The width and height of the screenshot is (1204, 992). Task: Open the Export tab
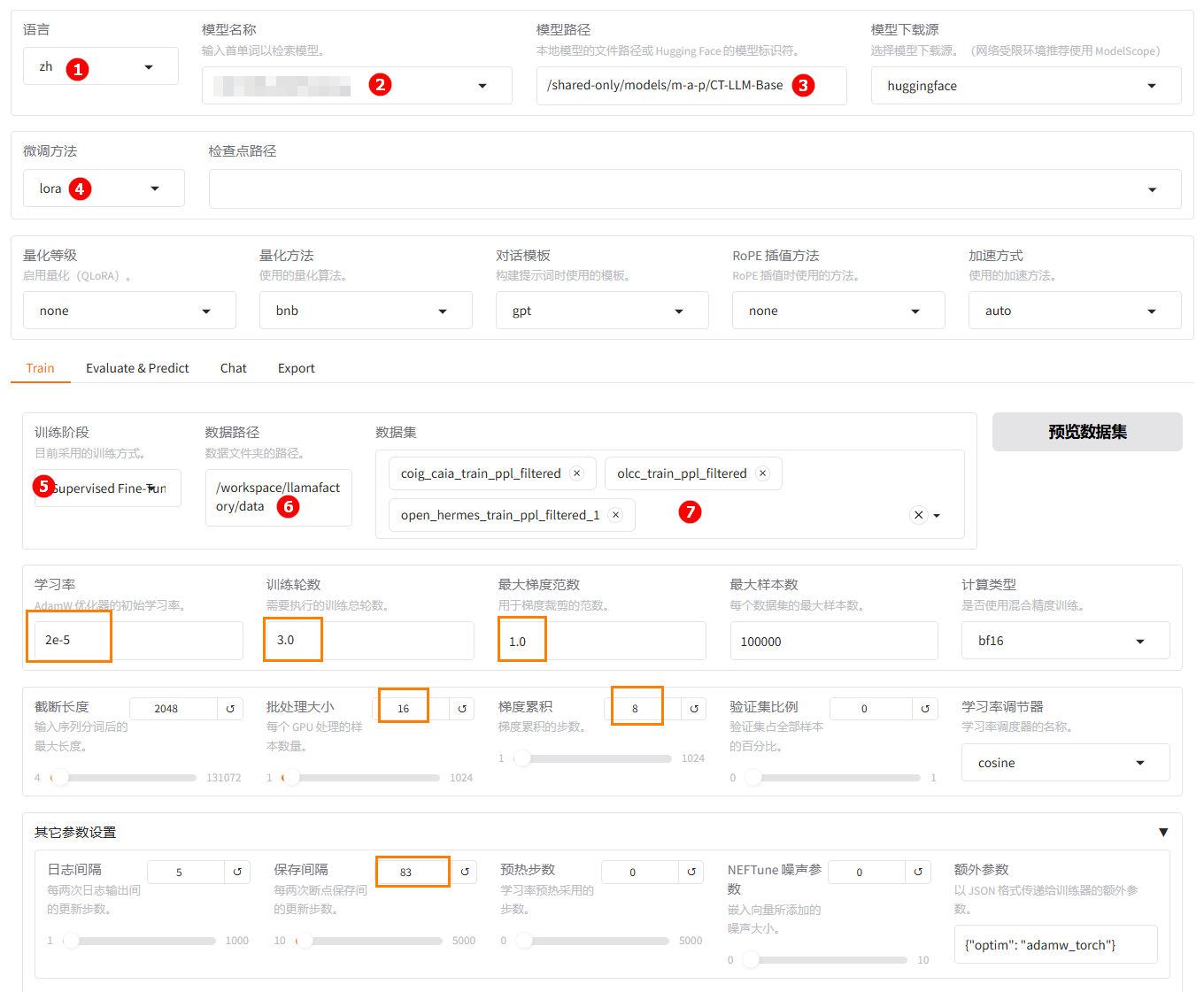[296, 368]
